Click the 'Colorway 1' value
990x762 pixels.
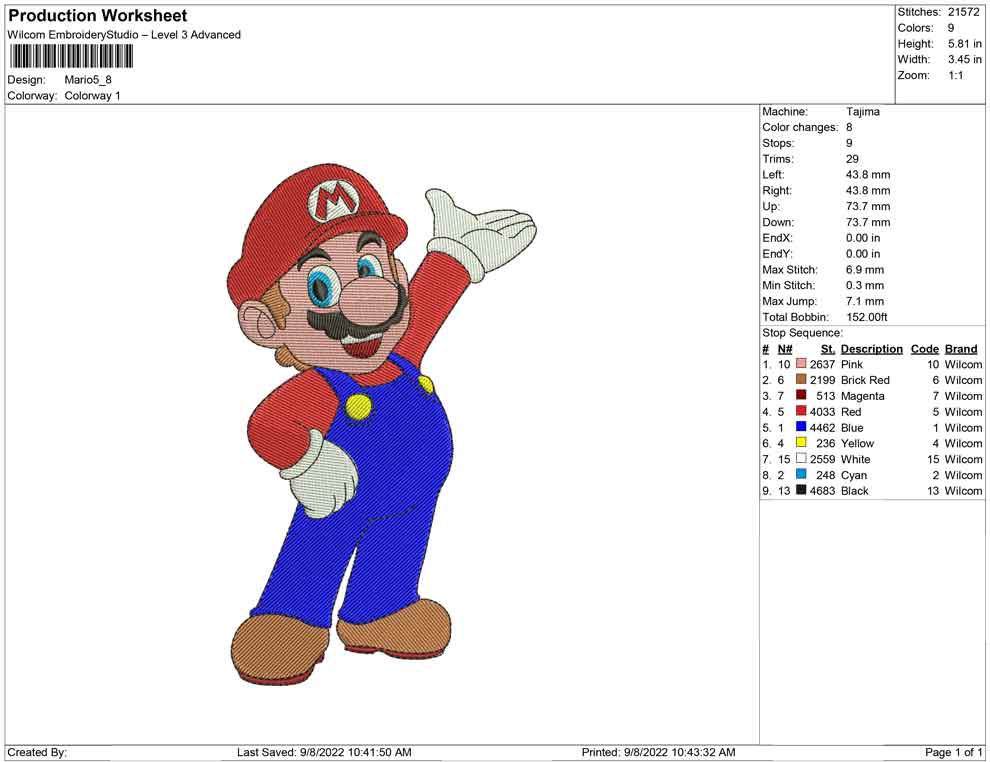tap(92, 96)
